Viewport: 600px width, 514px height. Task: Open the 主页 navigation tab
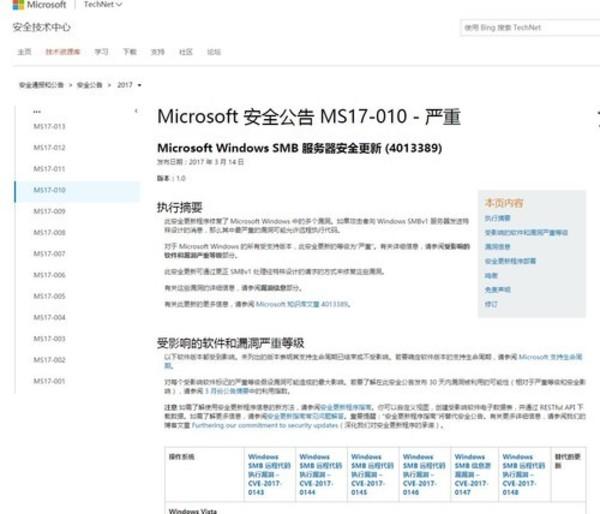click(24, 52)
